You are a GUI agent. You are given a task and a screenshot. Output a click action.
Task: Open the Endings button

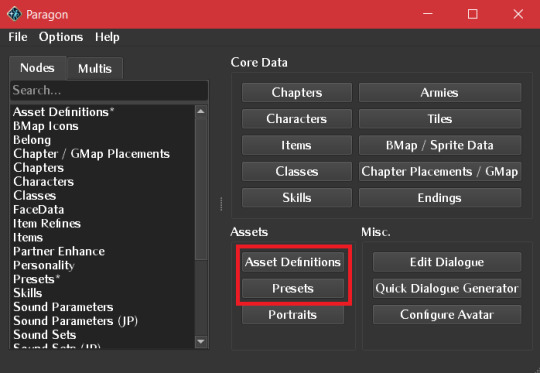point(440,198)
